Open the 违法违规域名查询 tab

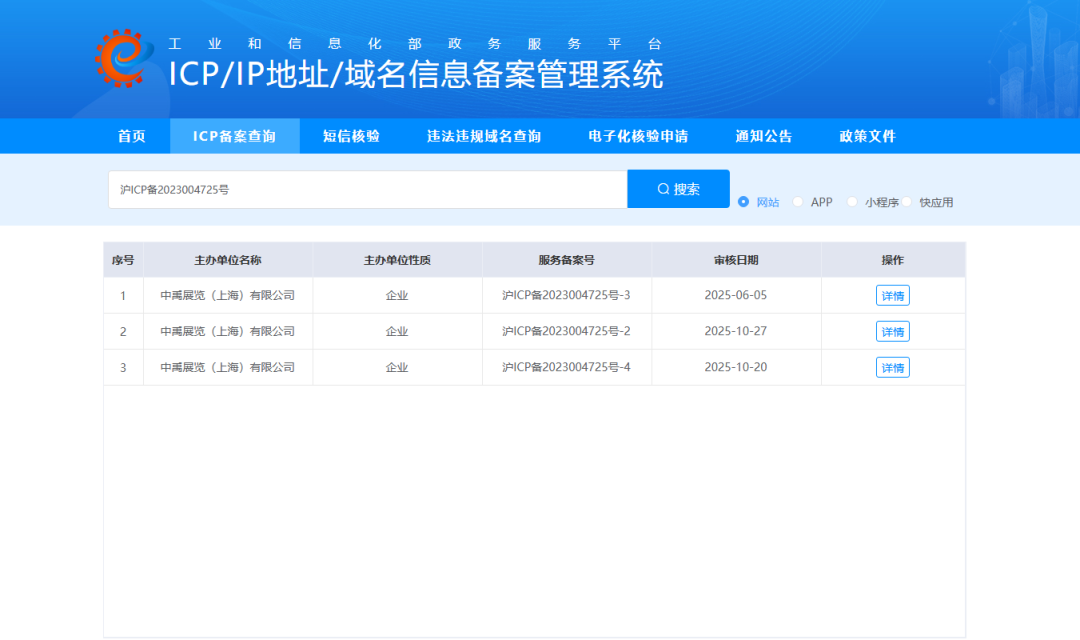pos(486,136)
